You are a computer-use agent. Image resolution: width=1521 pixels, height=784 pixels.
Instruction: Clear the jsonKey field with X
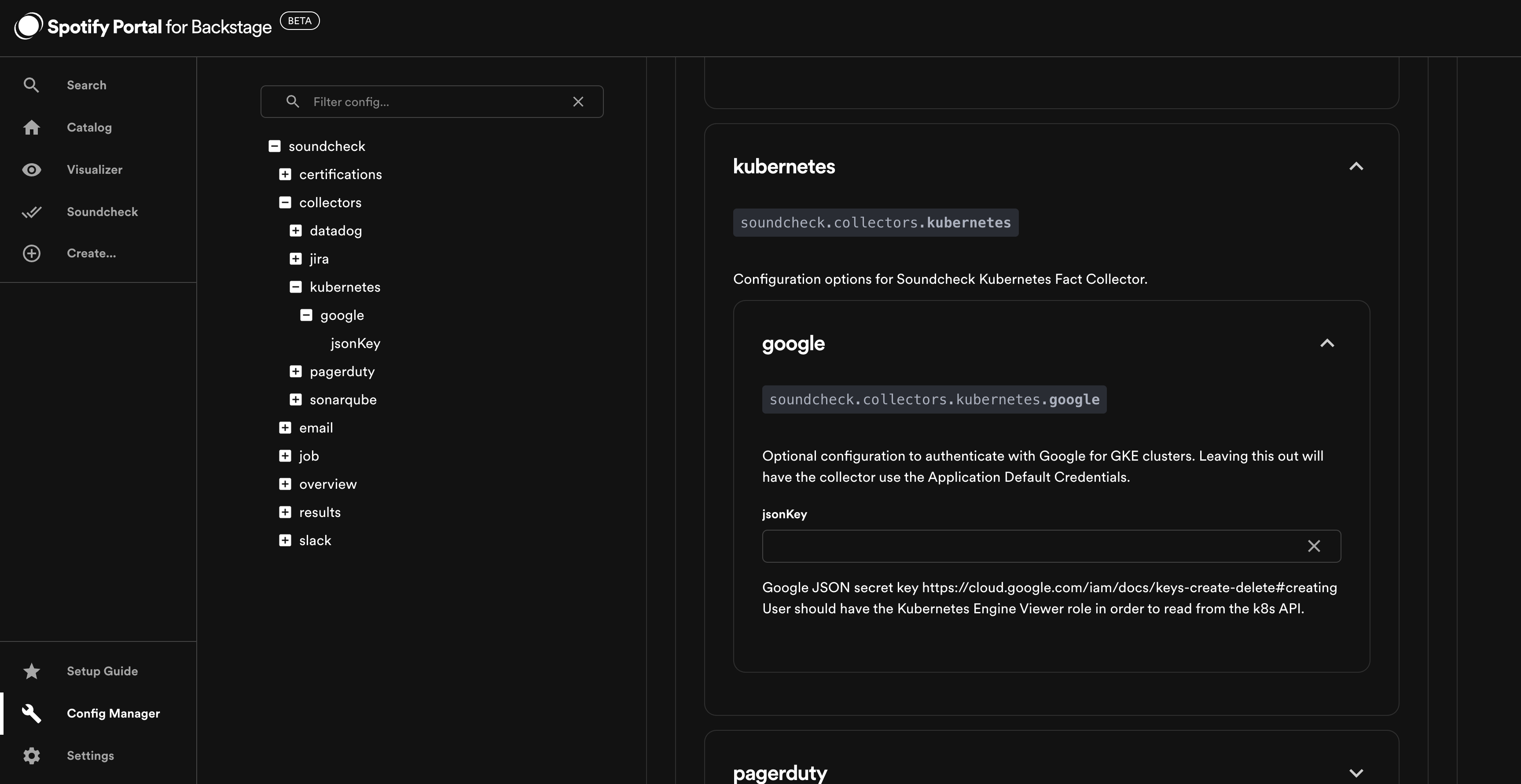[x=1314, y=546]
